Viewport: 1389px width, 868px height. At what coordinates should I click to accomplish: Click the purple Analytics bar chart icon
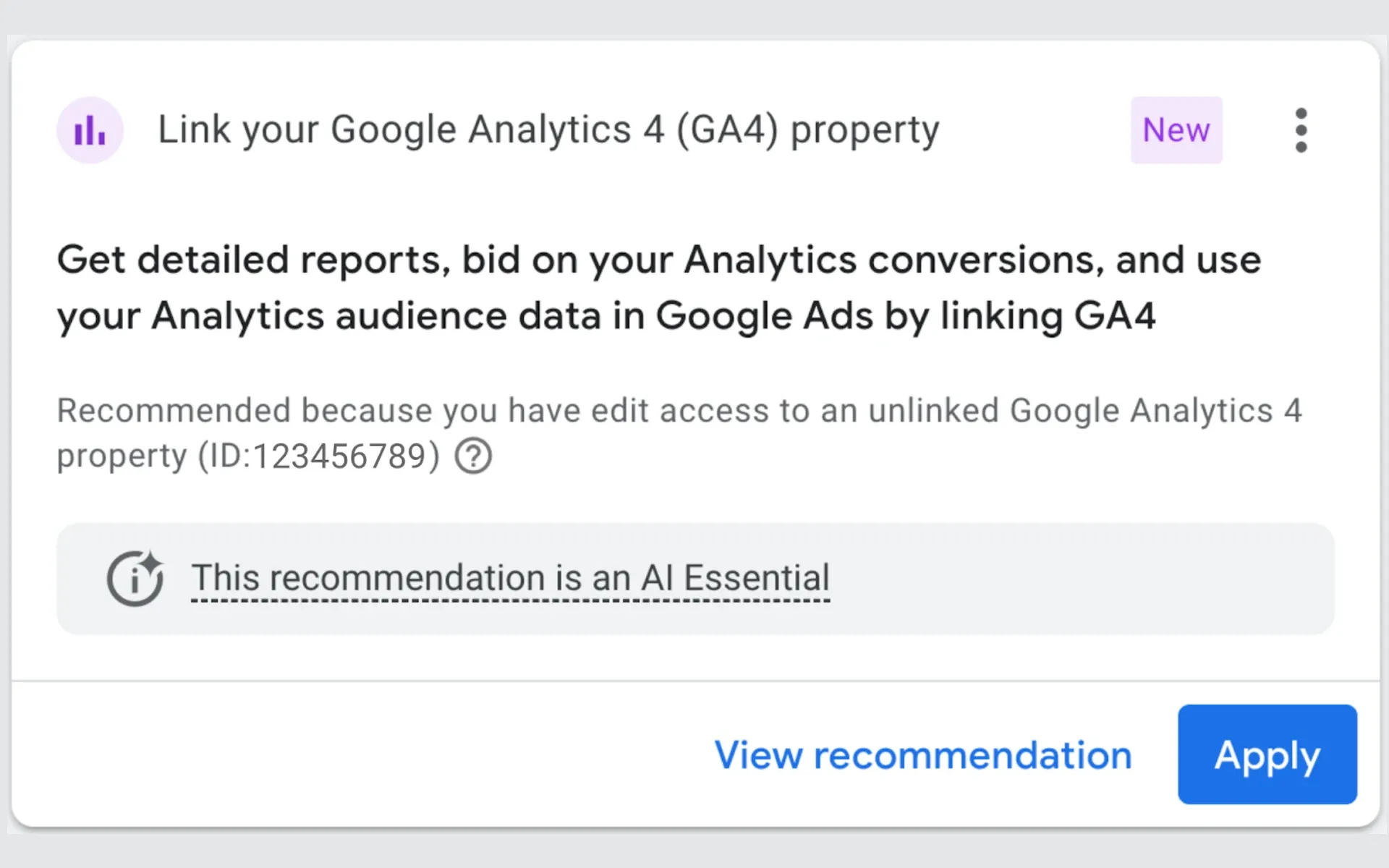(90, 130)
